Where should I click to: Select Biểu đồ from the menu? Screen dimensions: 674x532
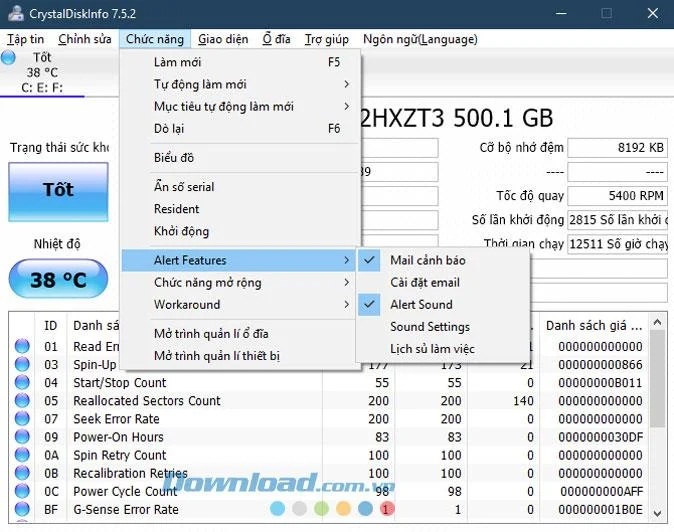pos(241,158)
